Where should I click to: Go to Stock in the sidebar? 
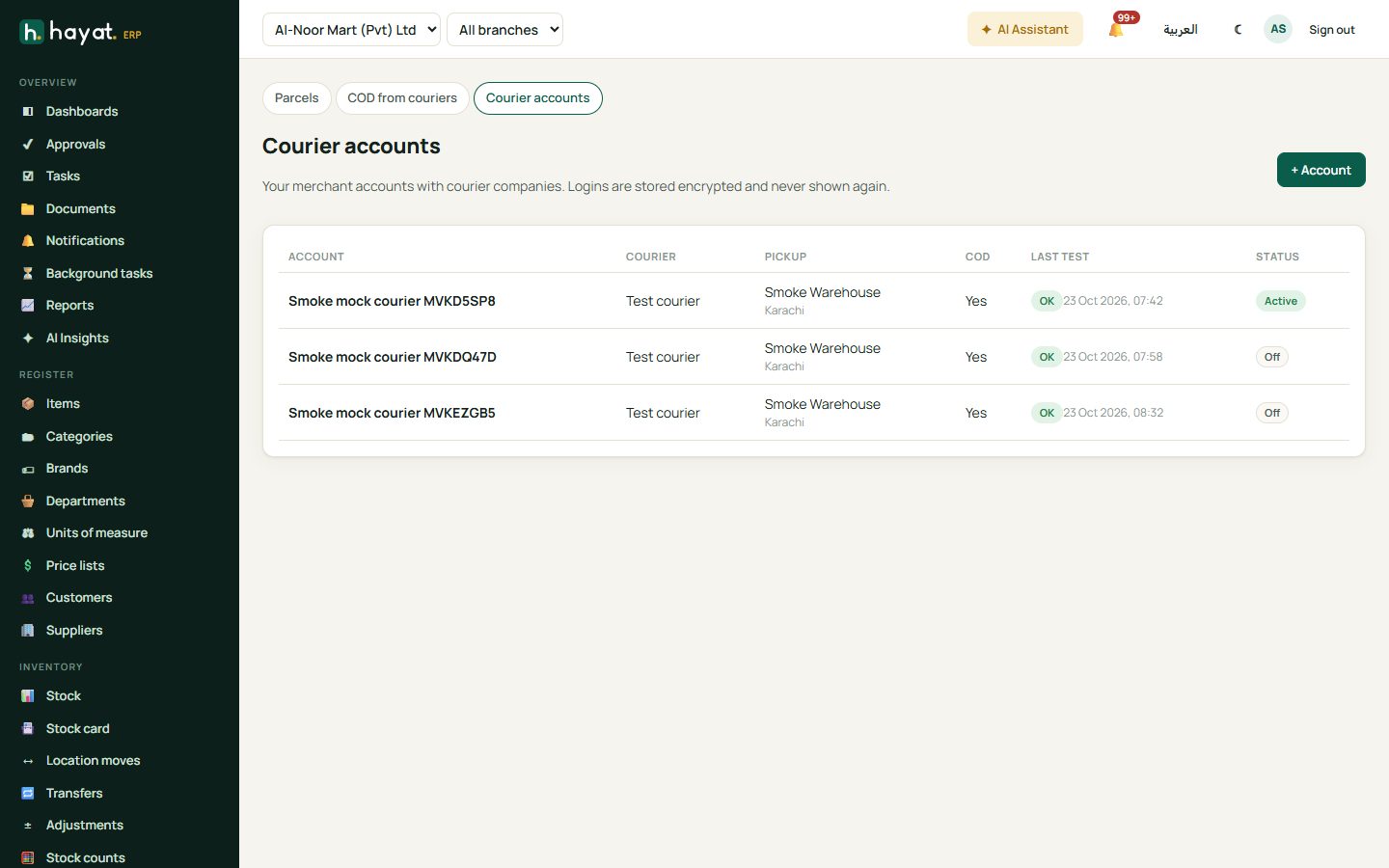click(x=64, y=696)
